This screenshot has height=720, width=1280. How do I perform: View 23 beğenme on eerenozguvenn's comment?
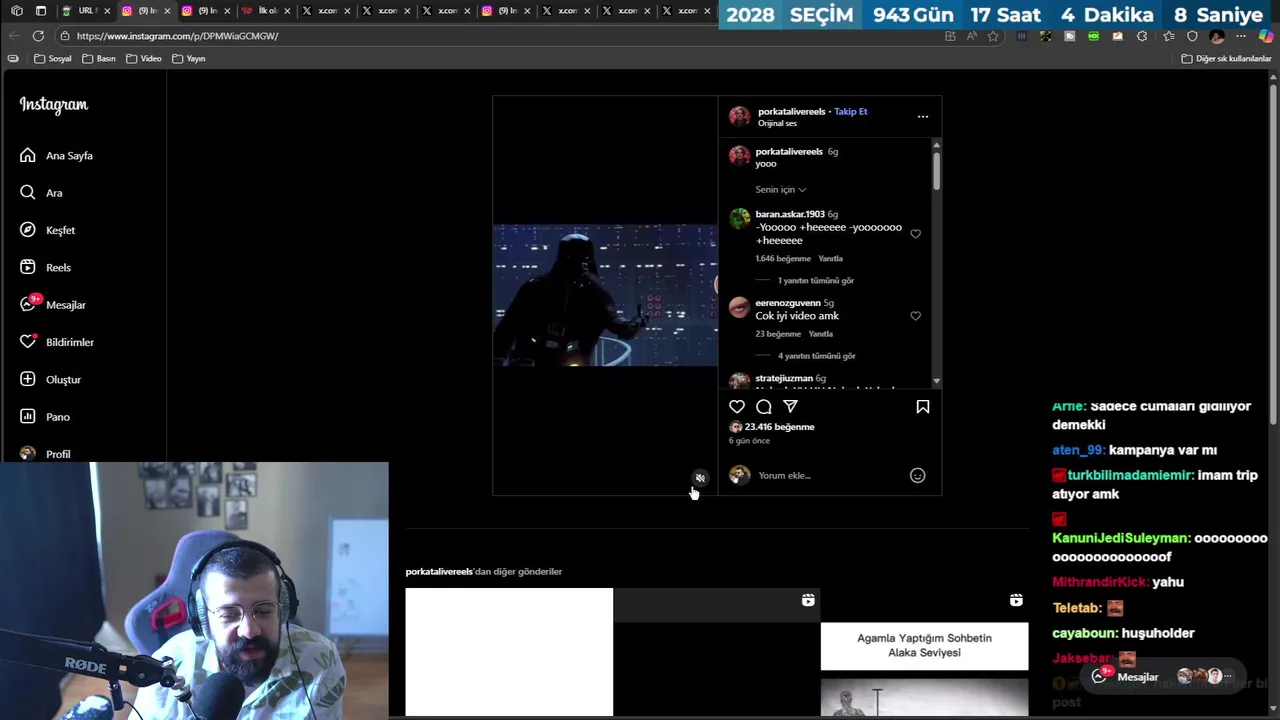point(778,334)
